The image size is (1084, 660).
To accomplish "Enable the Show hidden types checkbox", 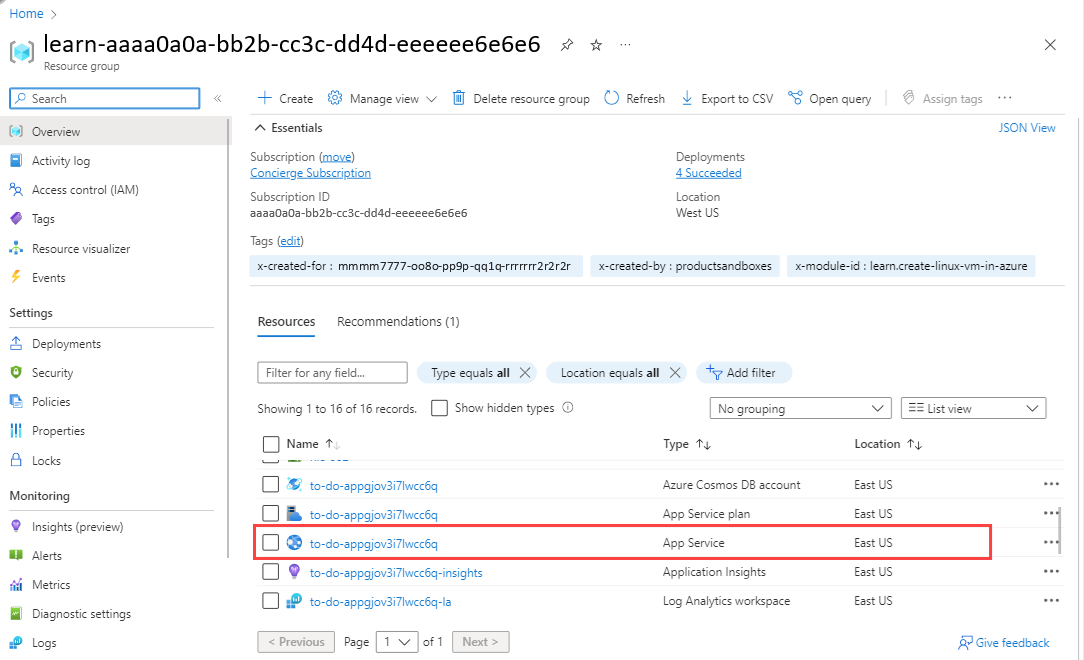I will tap(439, 408).
